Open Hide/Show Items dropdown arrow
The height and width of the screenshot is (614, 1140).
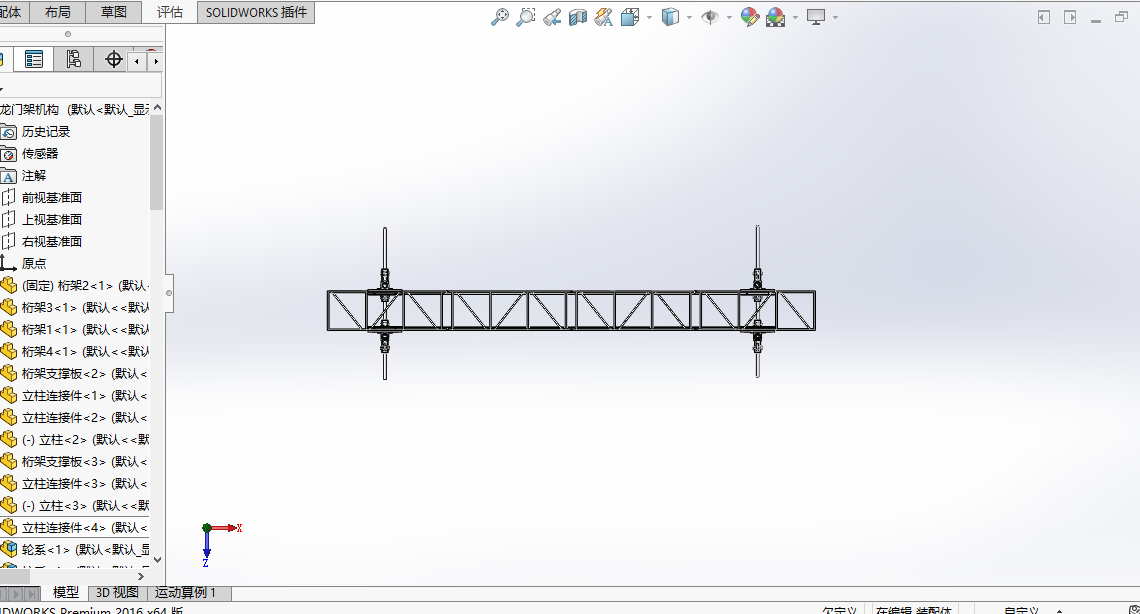729,17
